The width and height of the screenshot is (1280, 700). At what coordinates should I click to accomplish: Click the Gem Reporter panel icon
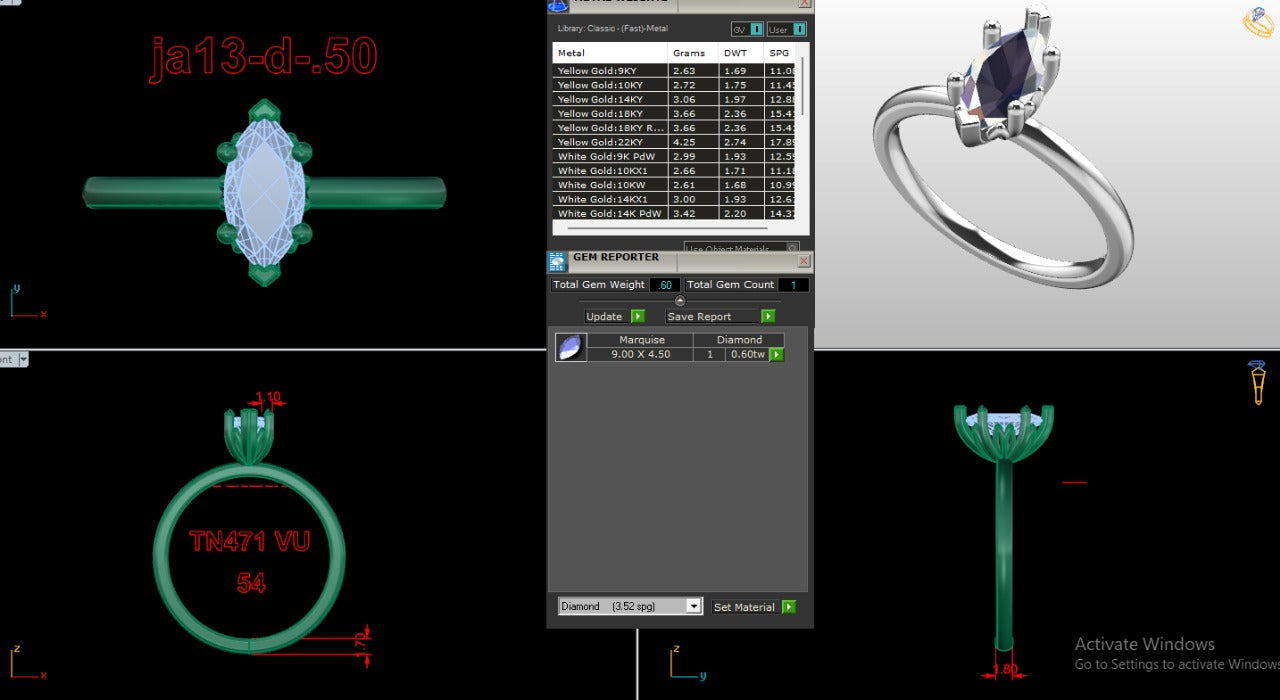pos(557,262)
